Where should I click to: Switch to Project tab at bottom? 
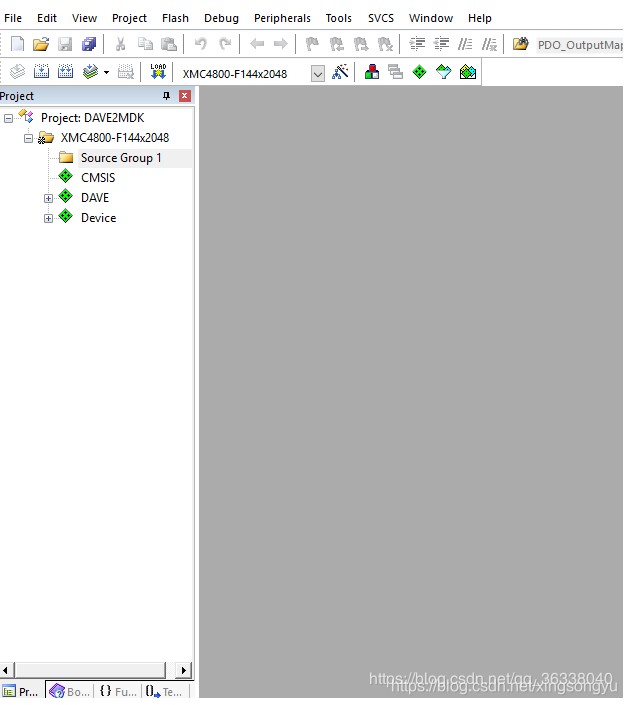tap(22, 692)
